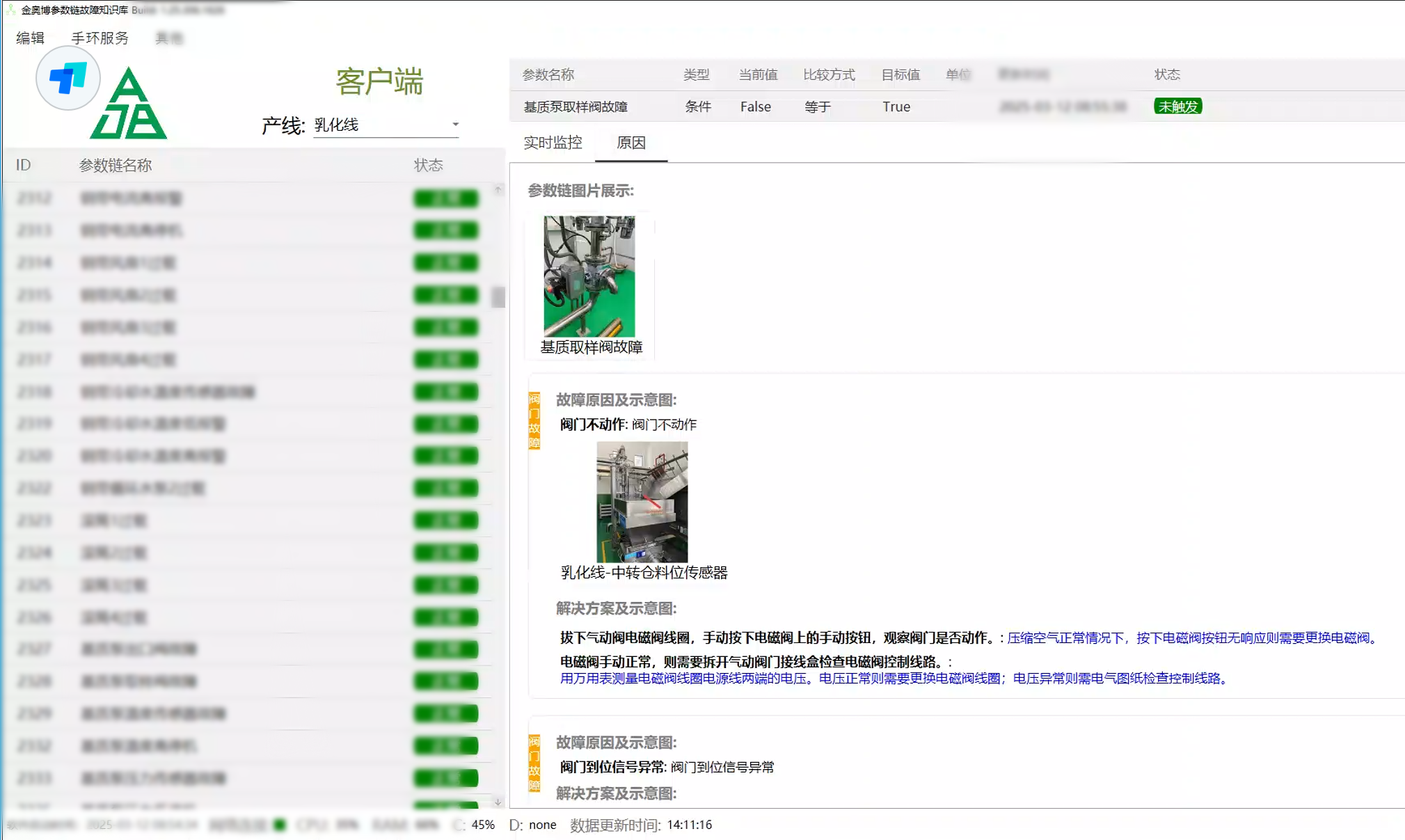
Task: Click the orange 阀门故障 tag beside the first fault section
Action: pos(533,420)
